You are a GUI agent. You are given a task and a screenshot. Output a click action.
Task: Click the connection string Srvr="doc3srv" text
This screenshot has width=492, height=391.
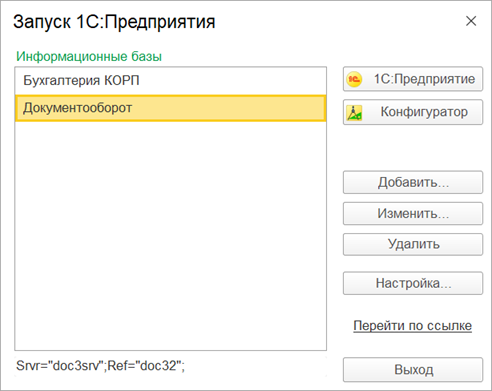[x=100, y=366]
